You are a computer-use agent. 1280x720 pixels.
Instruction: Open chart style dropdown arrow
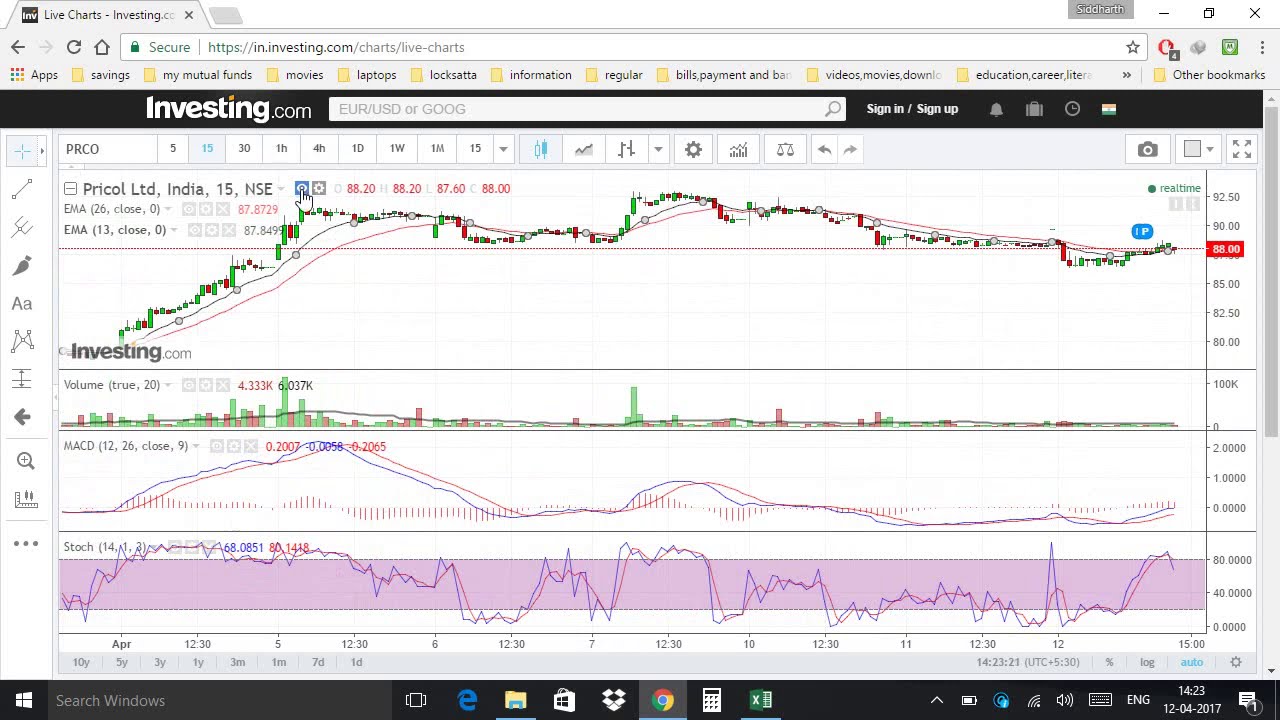coord(658,149)
